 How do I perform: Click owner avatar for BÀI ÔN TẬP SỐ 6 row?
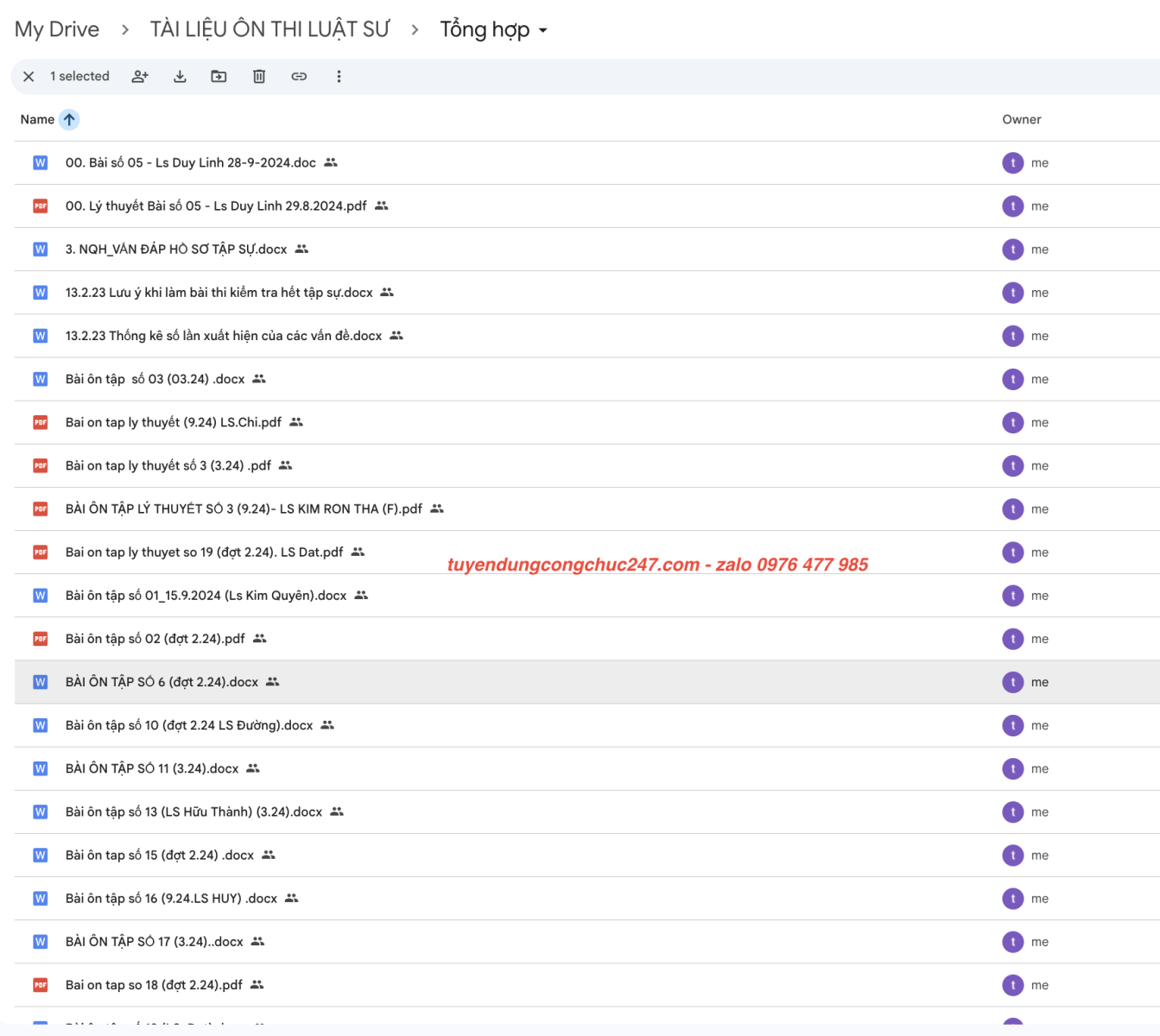pos(1012,682)
